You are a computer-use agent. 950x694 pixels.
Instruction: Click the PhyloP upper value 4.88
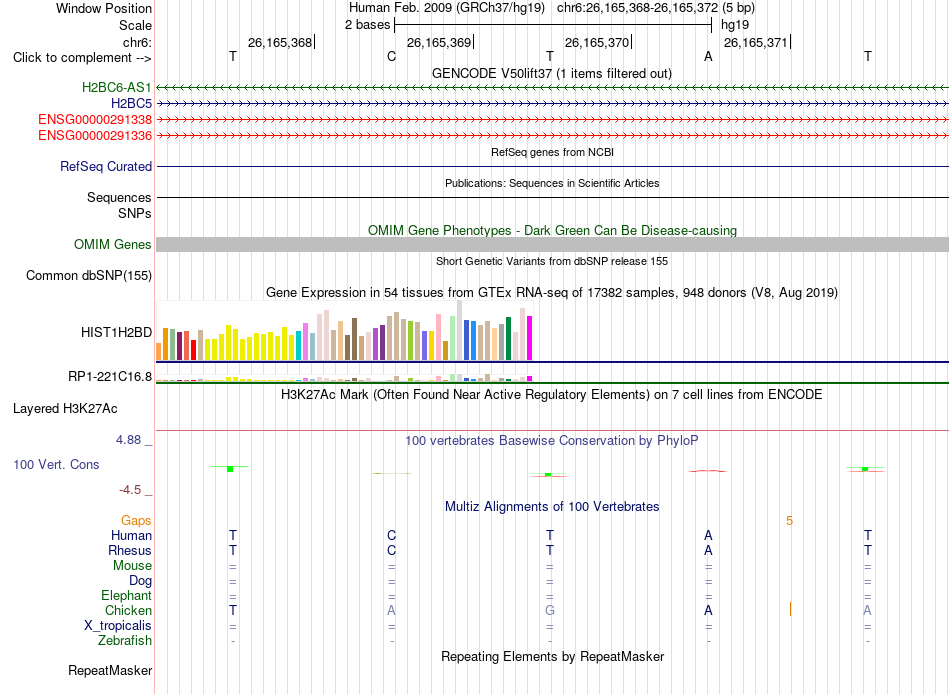pos(128,440)
